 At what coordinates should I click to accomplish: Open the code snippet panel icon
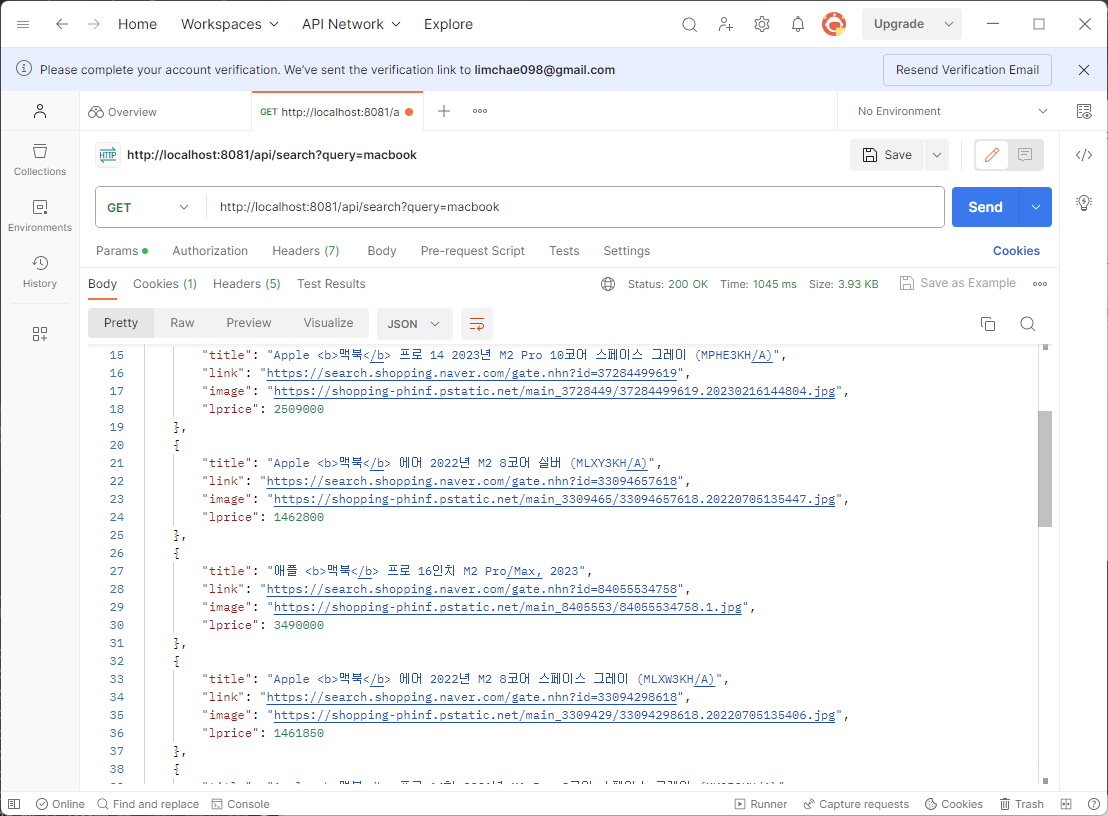tap(1084, 155)
